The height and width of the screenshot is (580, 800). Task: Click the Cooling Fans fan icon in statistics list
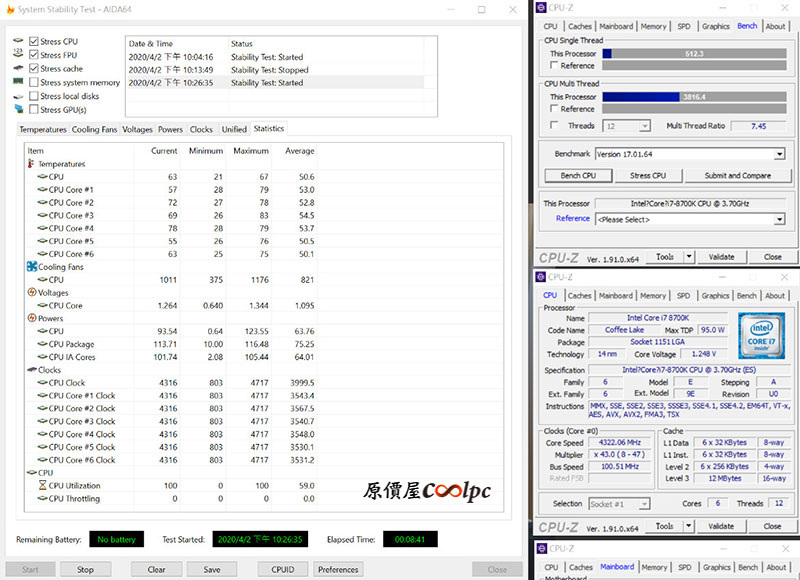(32, 267)
